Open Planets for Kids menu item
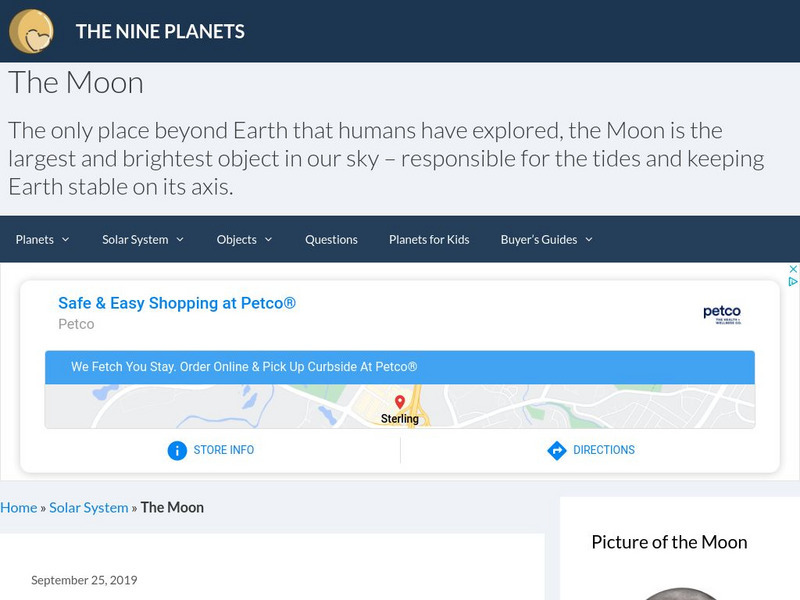Screen dimensions: 800x600 coord(429,239)
